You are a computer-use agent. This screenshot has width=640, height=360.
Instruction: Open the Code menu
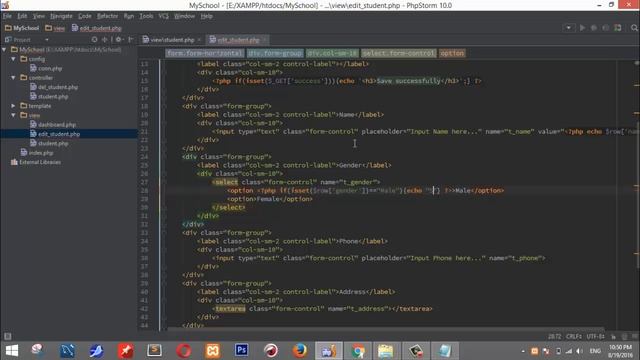(85, 16)
